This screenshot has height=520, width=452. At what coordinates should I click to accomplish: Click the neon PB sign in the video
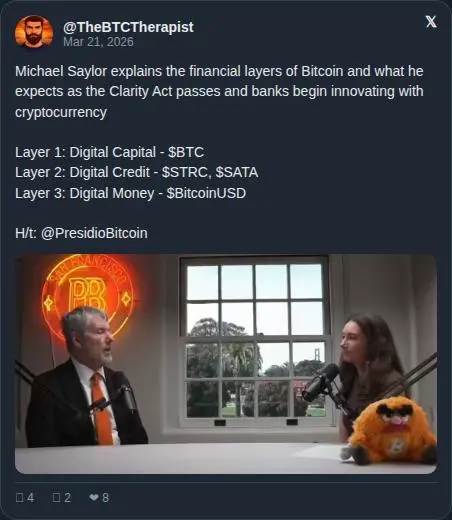[88, 293]
